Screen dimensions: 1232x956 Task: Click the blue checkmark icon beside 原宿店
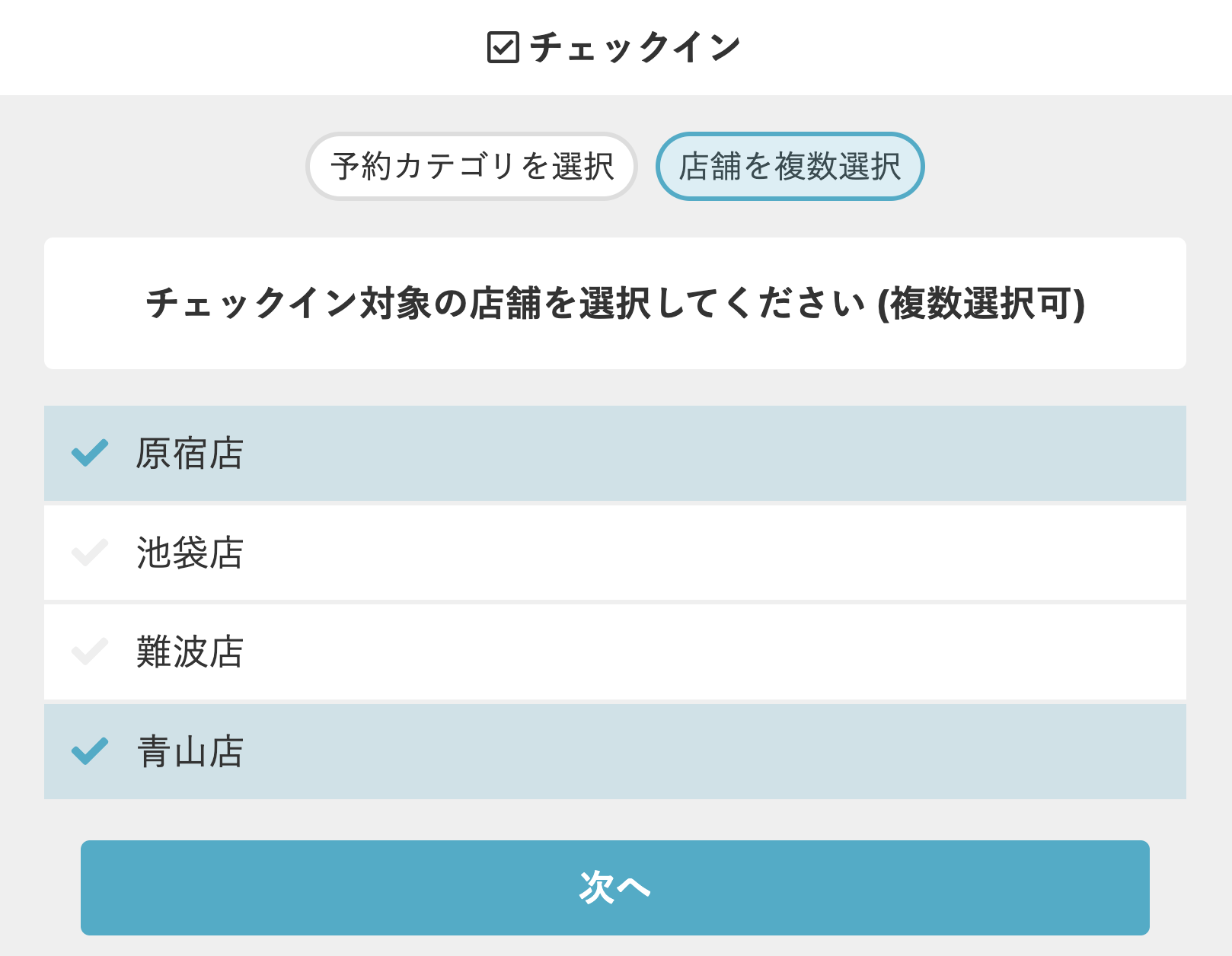point(90,453)
